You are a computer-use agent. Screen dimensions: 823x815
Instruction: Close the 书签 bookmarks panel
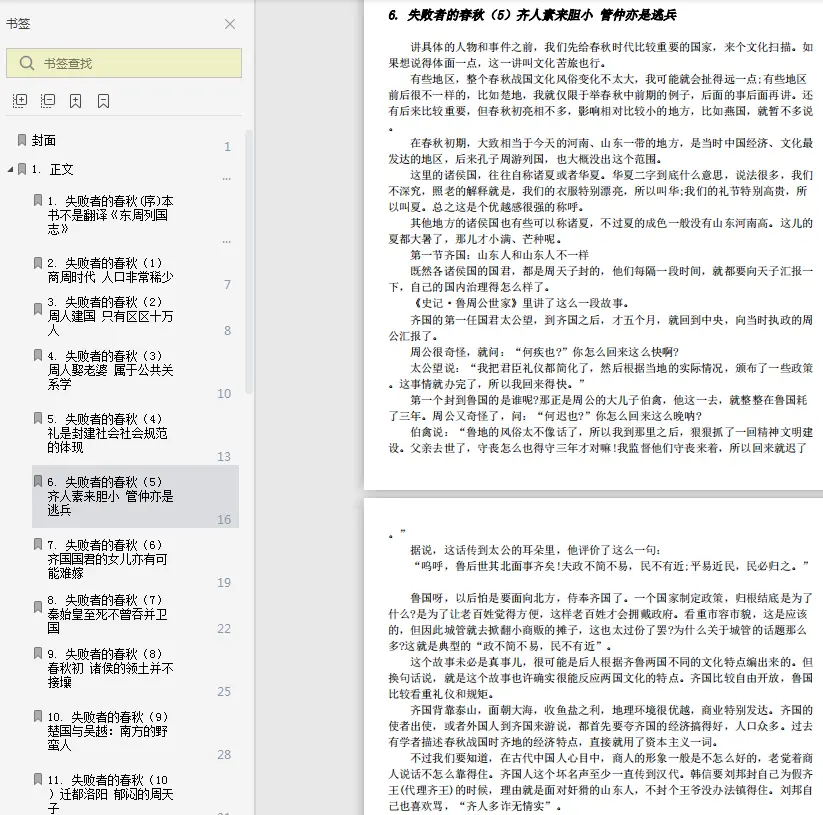(230, 24)
